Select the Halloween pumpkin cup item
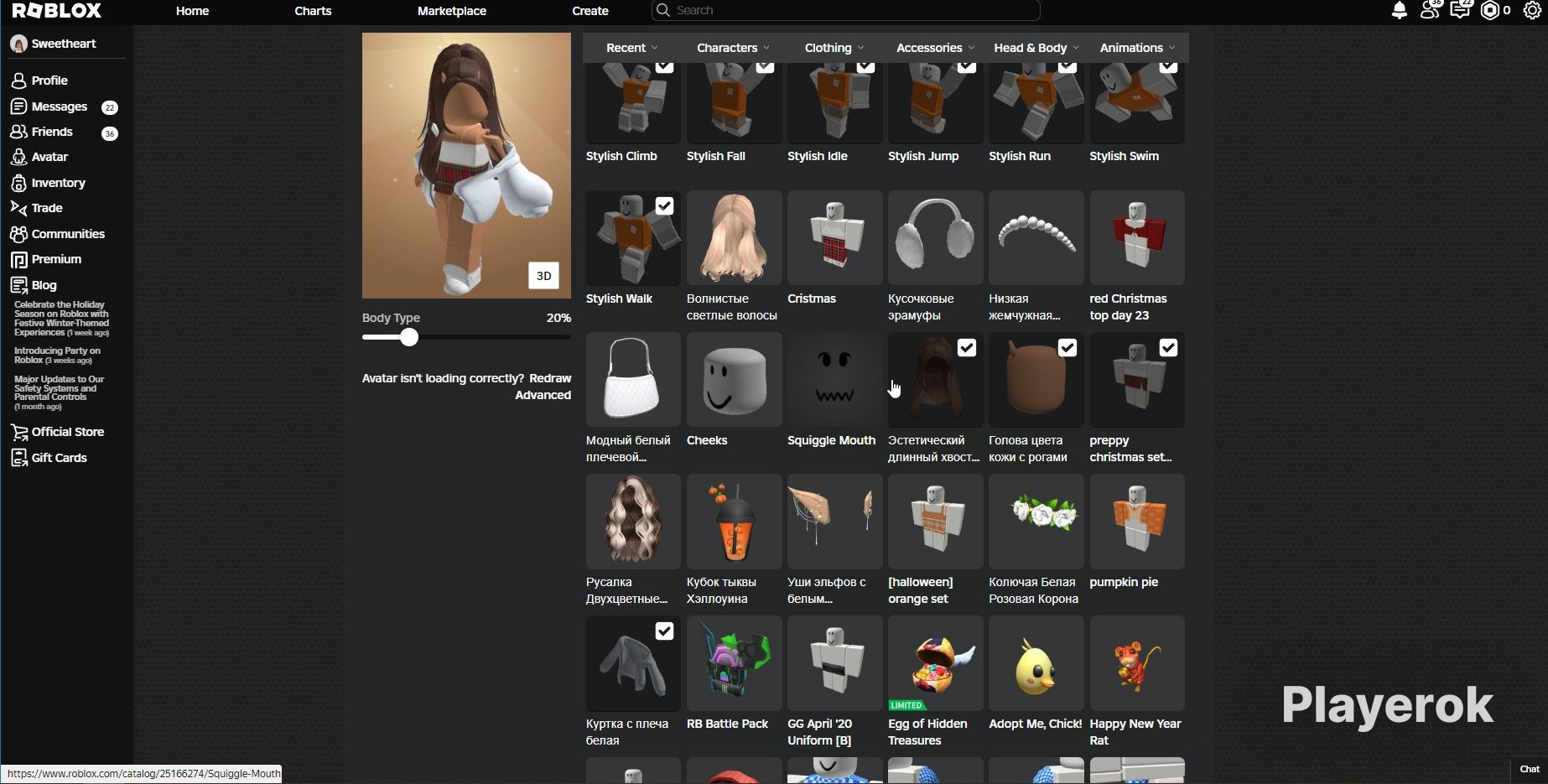The height and width of the screenshot is (784, 1548). [734, 521]
